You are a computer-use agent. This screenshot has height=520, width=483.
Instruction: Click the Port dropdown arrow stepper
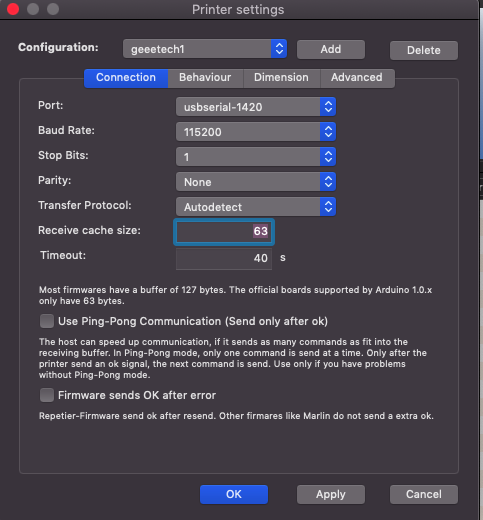[x=328, y=107]
